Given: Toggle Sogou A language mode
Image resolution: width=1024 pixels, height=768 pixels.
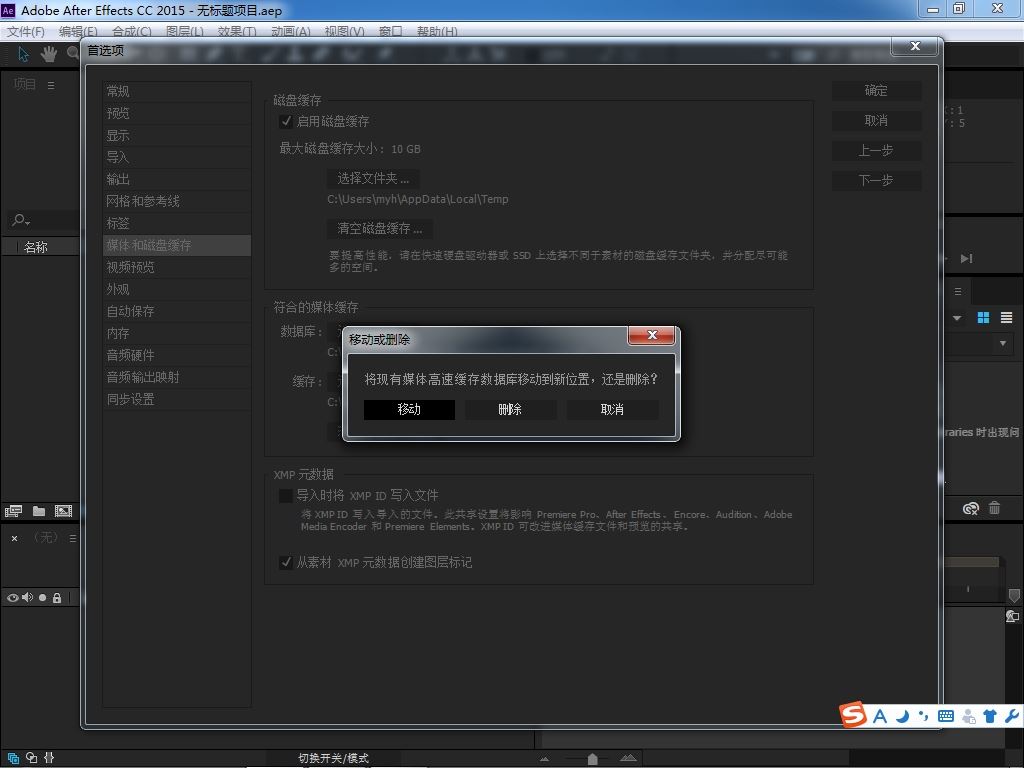Looking at the screenshot, I should tap(880, 716).
